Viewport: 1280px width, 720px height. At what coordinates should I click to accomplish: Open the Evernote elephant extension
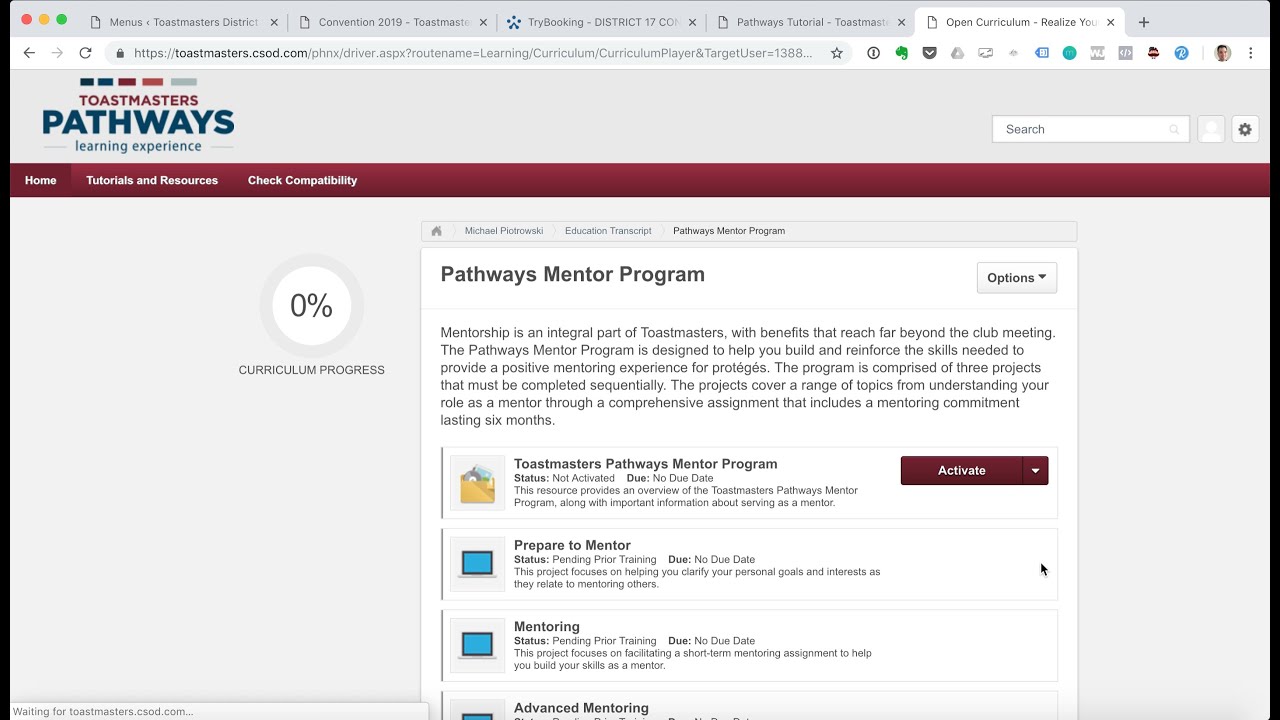902,53
